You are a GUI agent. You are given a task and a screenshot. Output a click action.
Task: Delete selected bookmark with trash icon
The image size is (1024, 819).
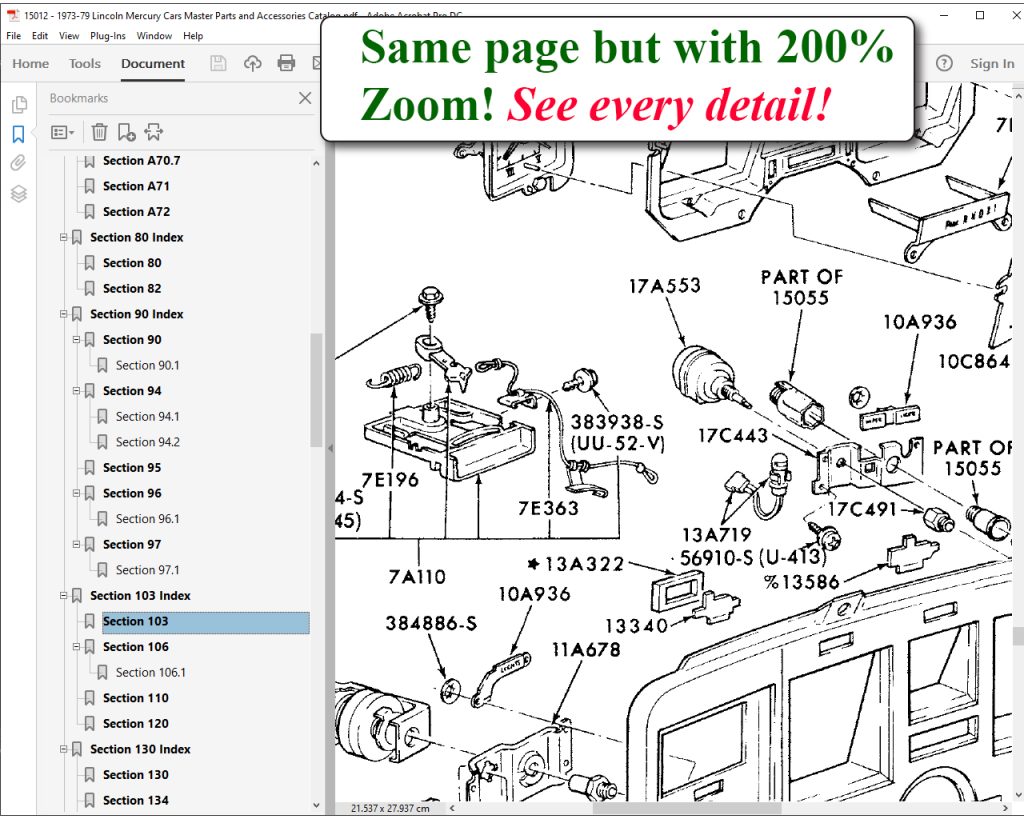pyautogui.click(x=99, y=133)
